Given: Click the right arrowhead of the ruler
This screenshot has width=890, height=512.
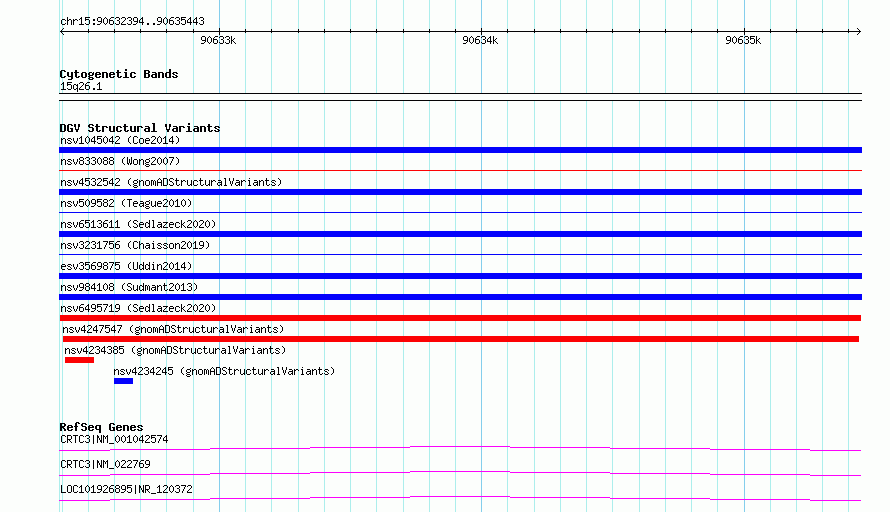Looking at the screenshot, I should pyautogui.click(x=859, y=31).
